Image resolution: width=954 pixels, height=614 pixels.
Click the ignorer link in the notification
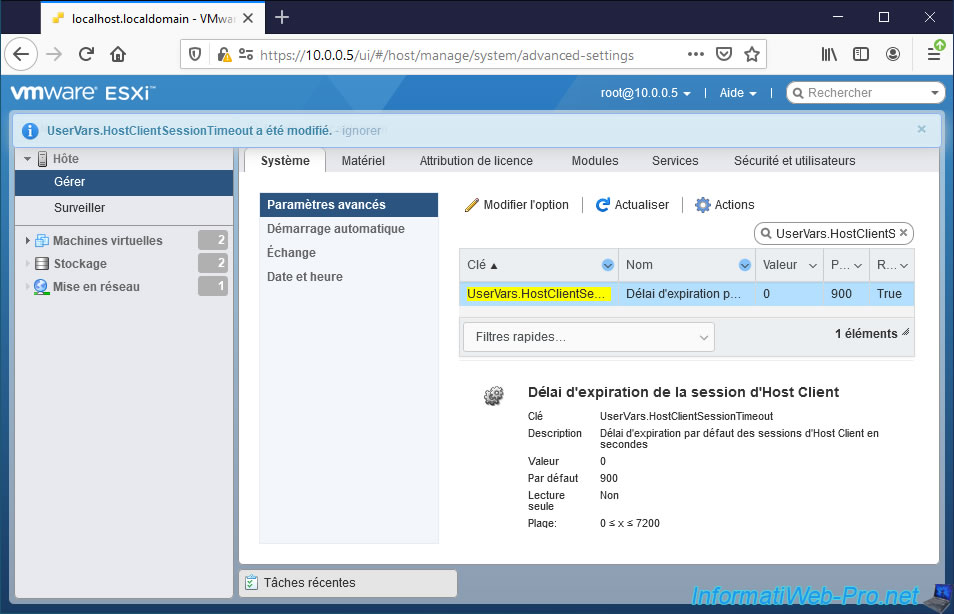point(361,131)
